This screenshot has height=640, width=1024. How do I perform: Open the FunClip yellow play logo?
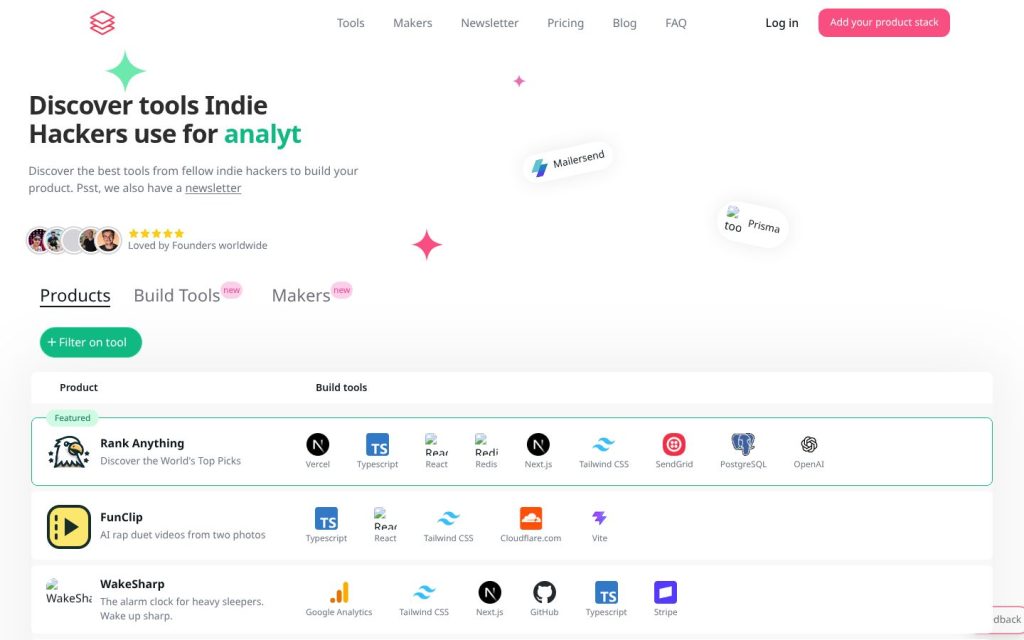(69, 526)
